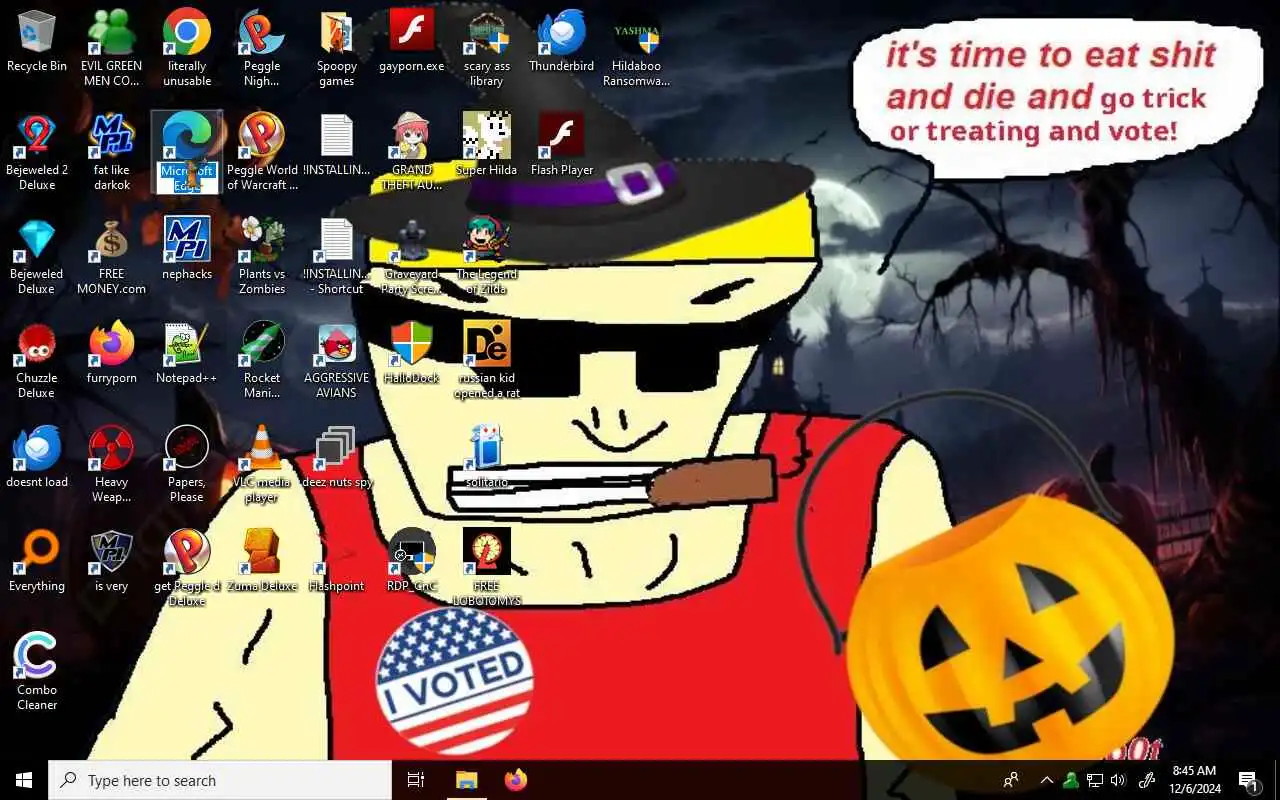Image resolution: width=1280 pixels, height=800 pixels.
Task: Select the Bejeweled Deluxe diamond icon
Action: pos(37,256)
